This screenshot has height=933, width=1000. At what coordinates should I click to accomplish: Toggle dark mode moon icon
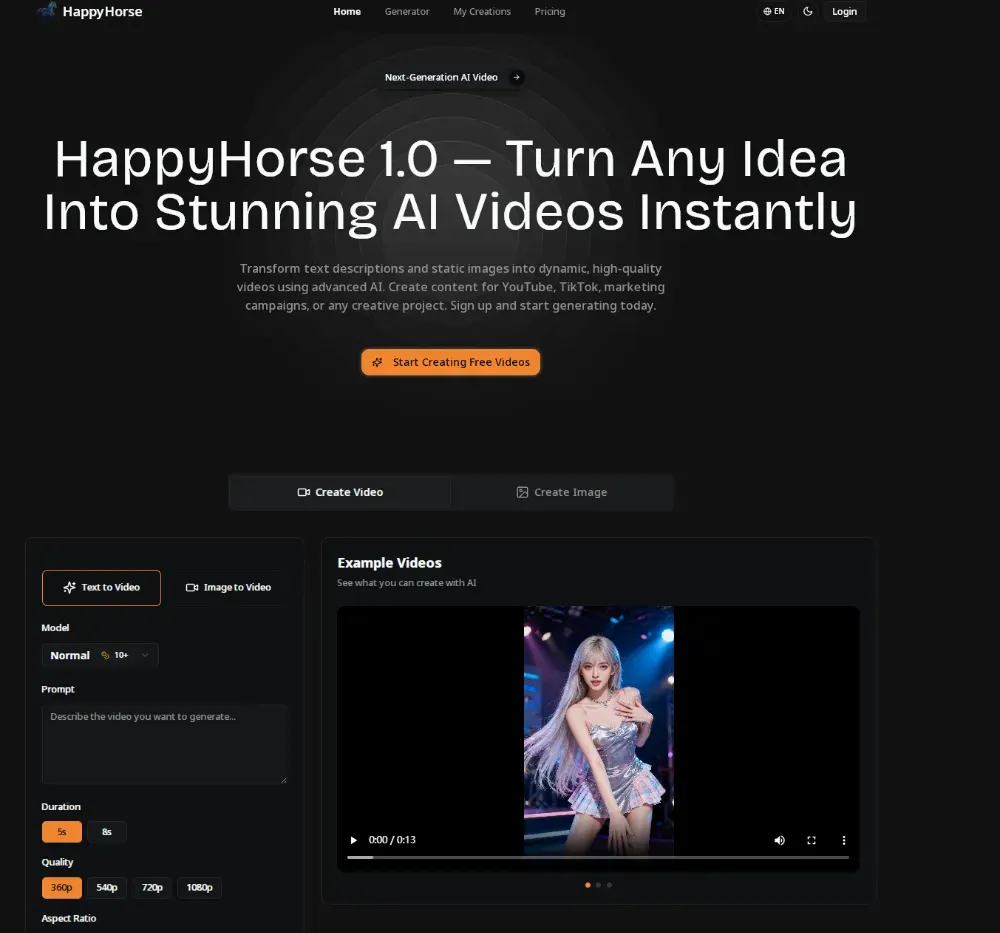coord(807,11)
